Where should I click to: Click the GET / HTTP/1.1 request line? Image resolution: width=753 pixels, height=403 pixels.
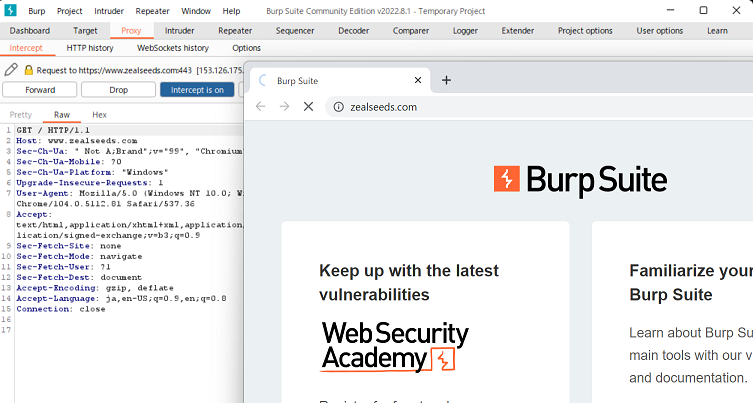pyautogui.click(x=53, y=130)
